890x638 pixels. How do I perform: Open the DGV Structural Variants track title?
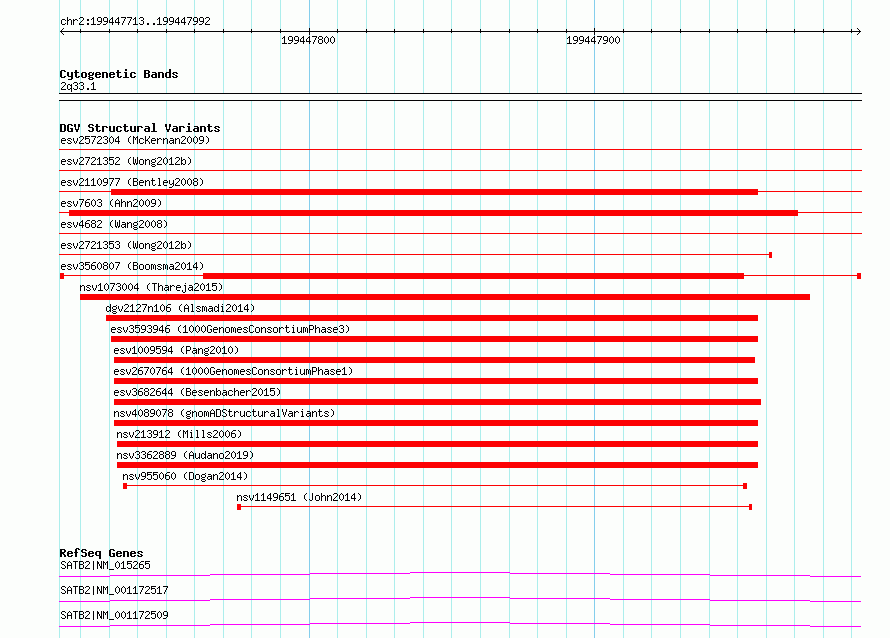click(140, 128)
